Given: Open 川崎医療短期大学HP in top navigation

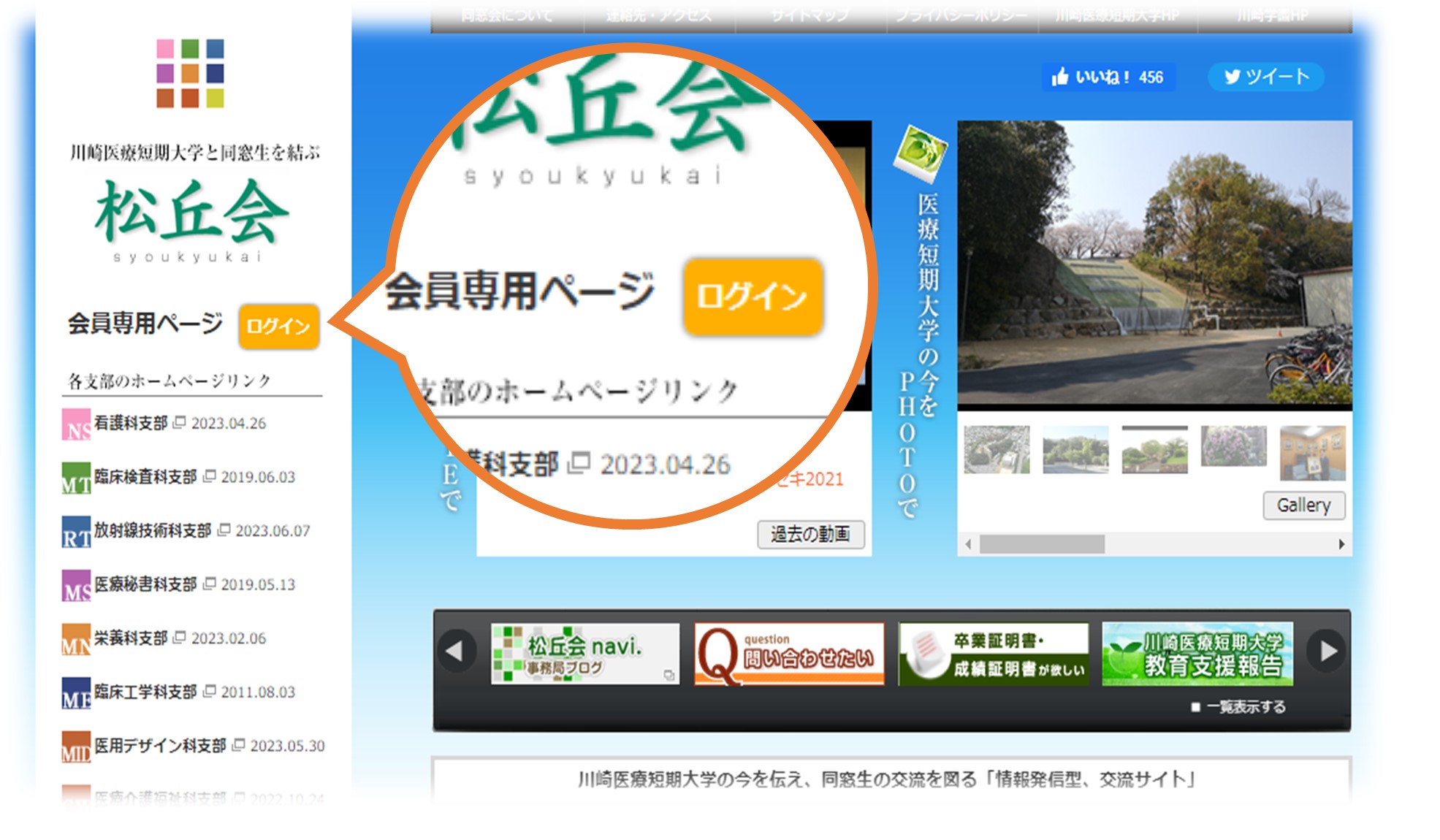Looking at the screenshot, I should tap(1118, 15).
